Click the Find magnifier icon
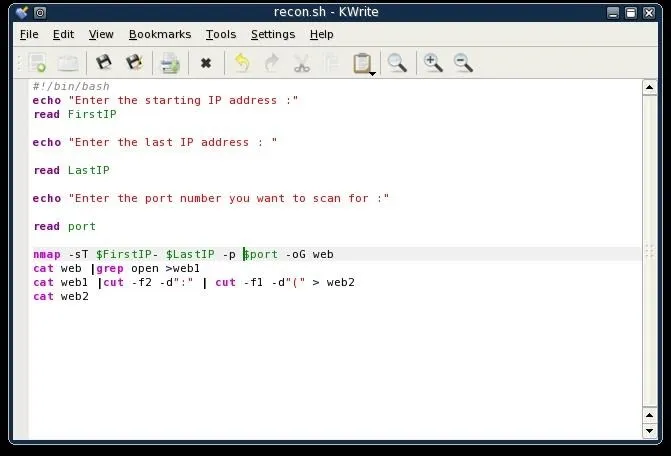Screen dimensions: 671x456 397,63
